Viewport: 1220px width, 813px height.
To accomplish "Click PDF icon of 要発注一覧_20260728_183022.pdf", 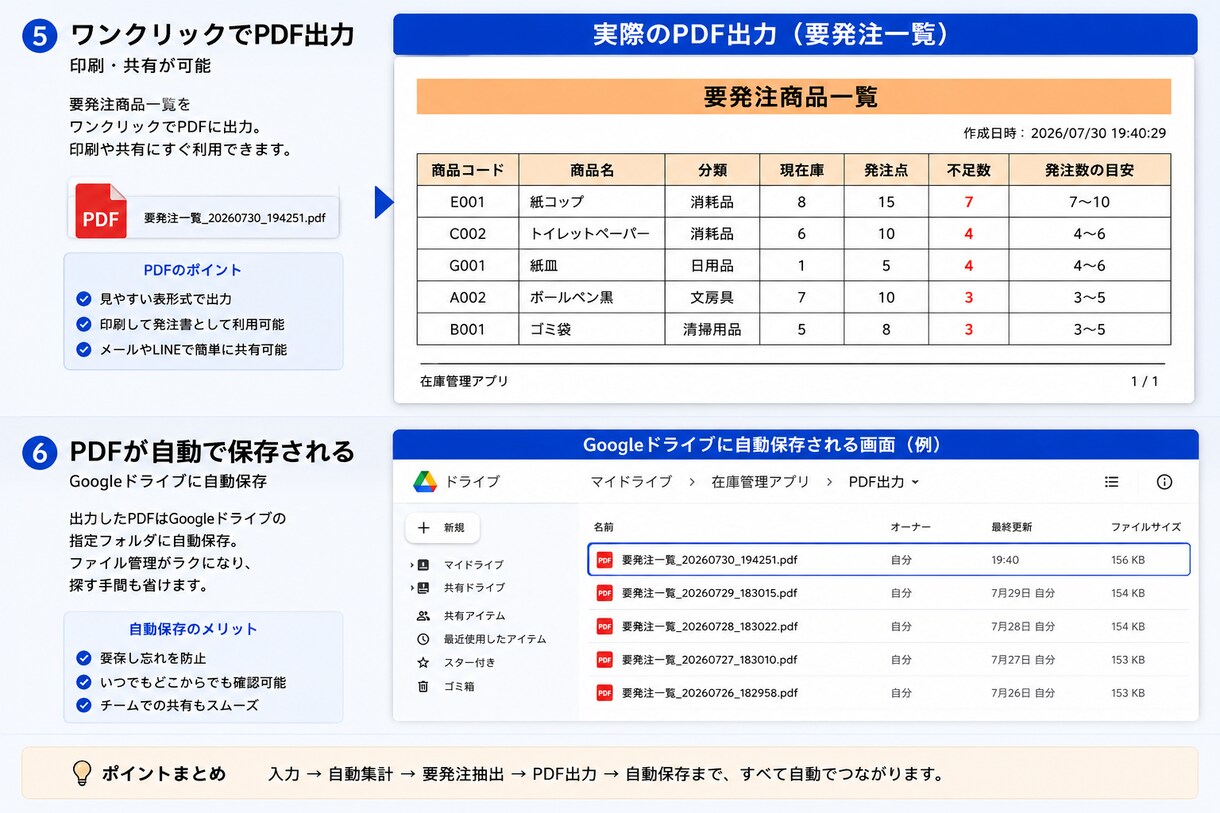I will click(x=604, y=626).
